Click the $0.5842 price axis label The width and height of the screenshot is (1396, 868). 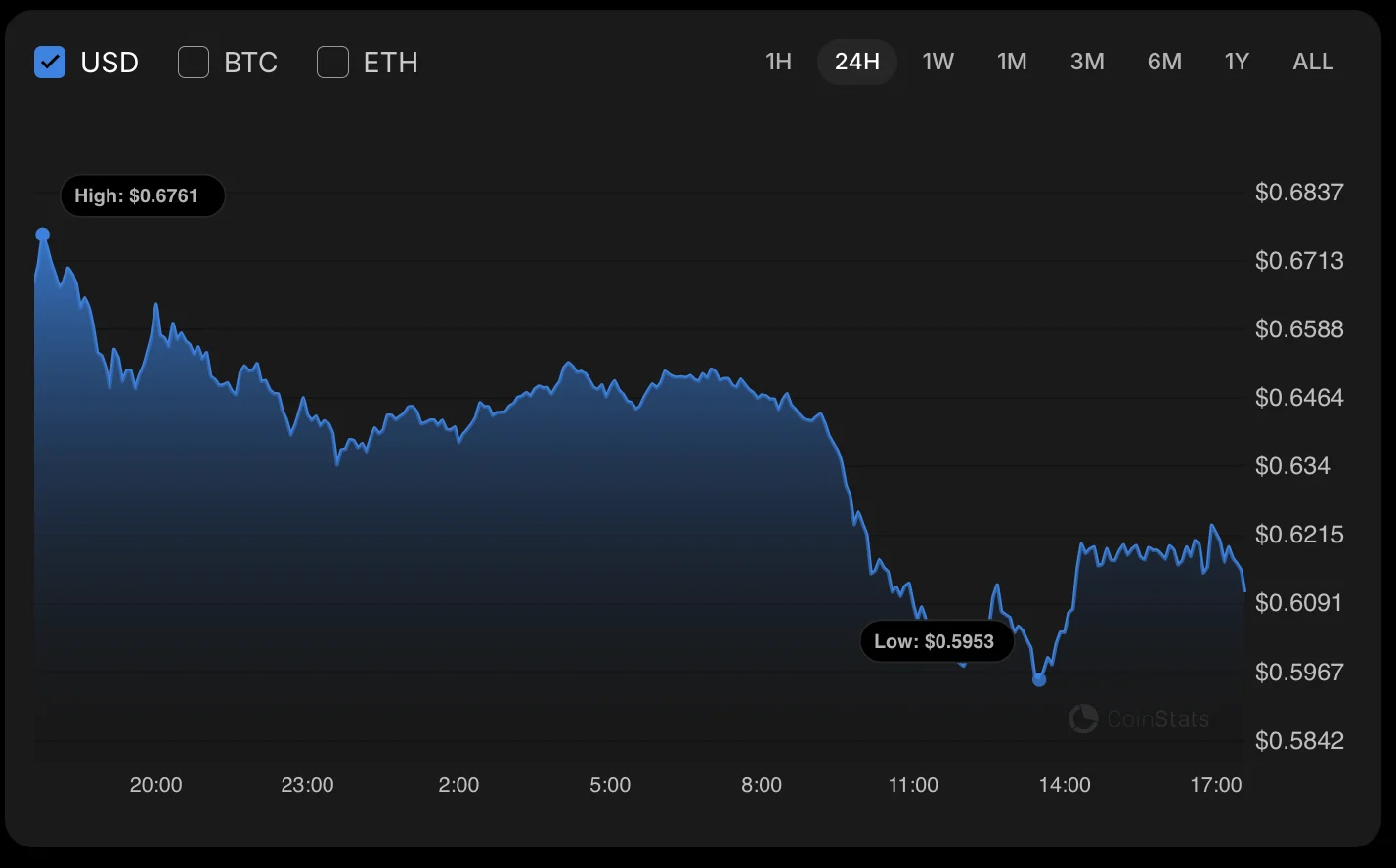click(1299, 740)
